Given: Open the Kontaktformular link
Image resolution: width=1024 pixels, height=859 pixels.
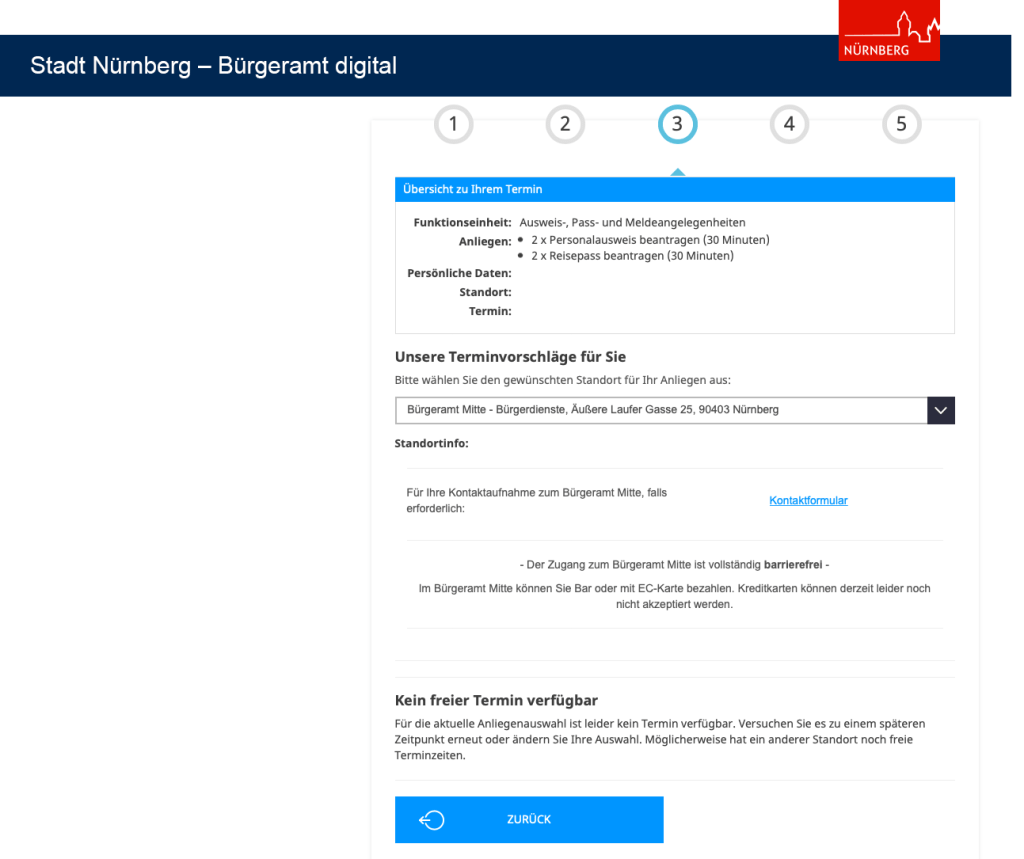Looking at the screenshot, I should tap(808, 501).
